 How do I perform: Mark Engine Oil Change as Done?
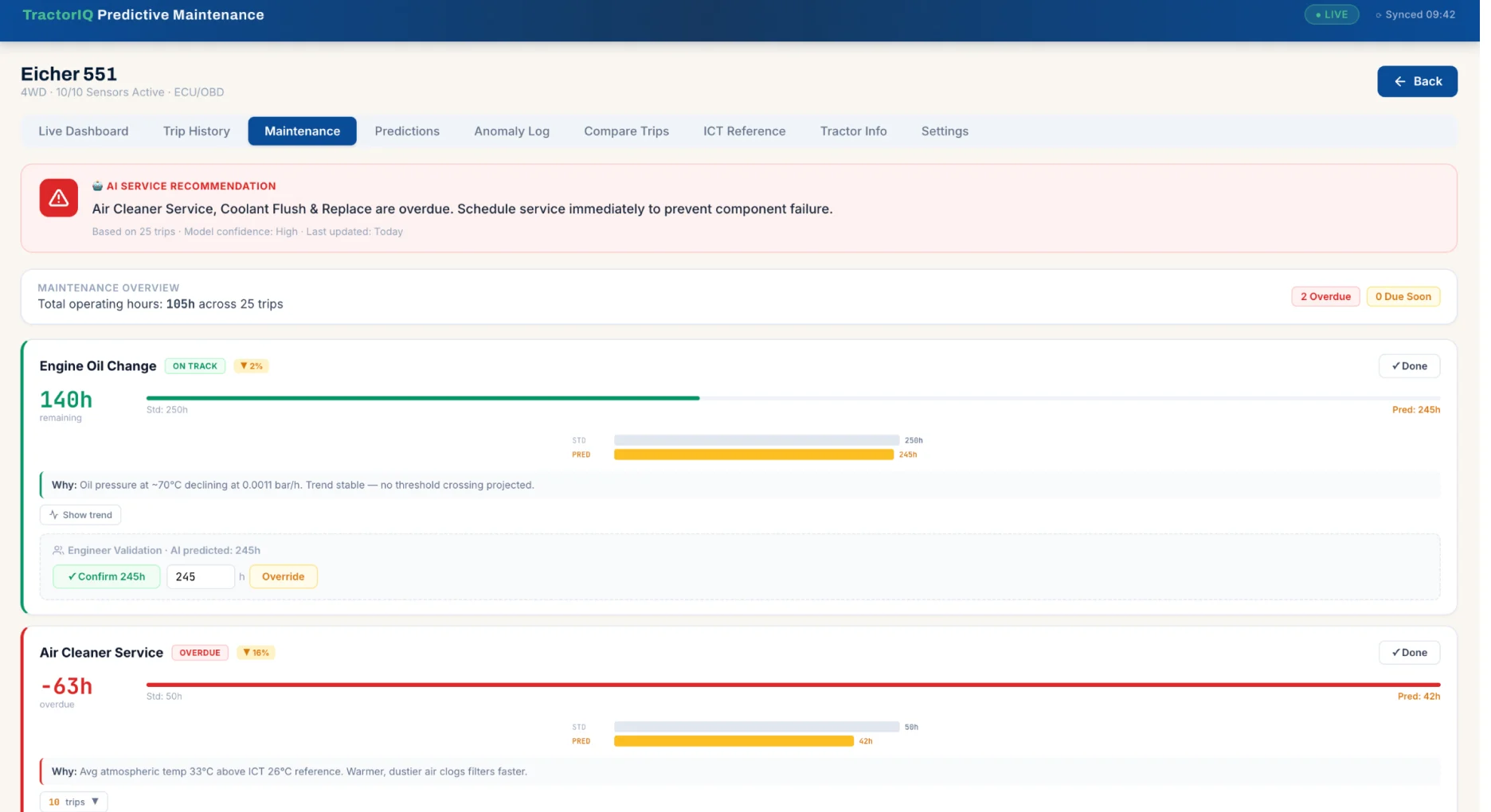1409,366
